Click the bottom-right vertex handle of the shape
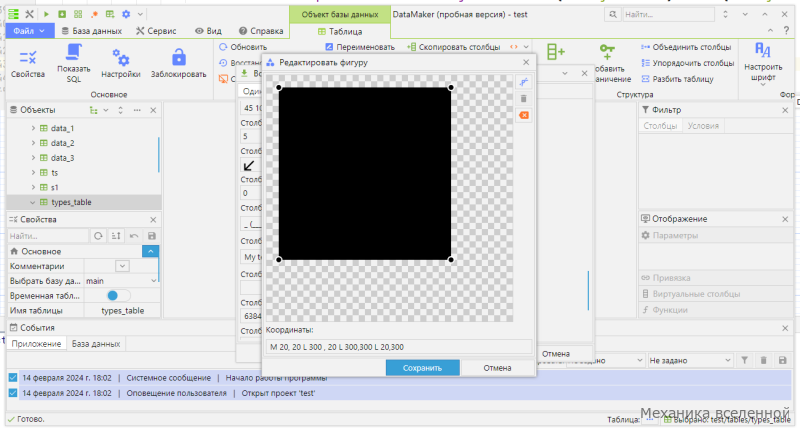Image resolution: width=800 pixels, height=431 pixels. pos(451,260)
